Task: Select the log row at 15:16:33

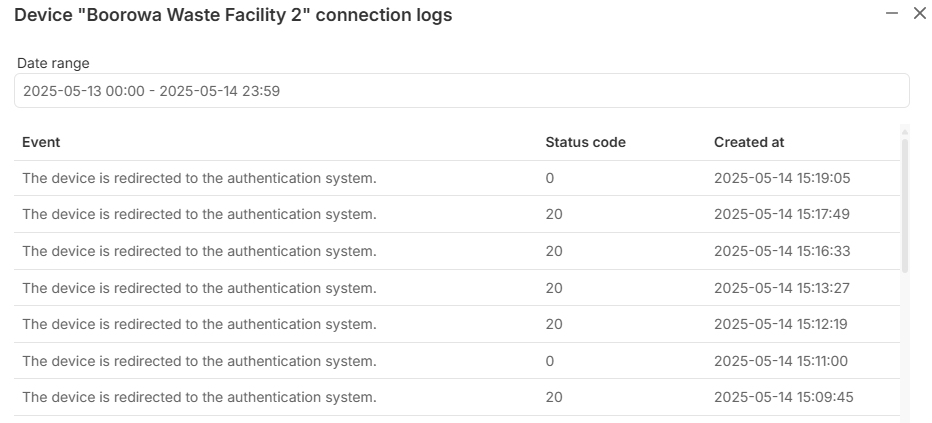Action: [x=457, y=251]
